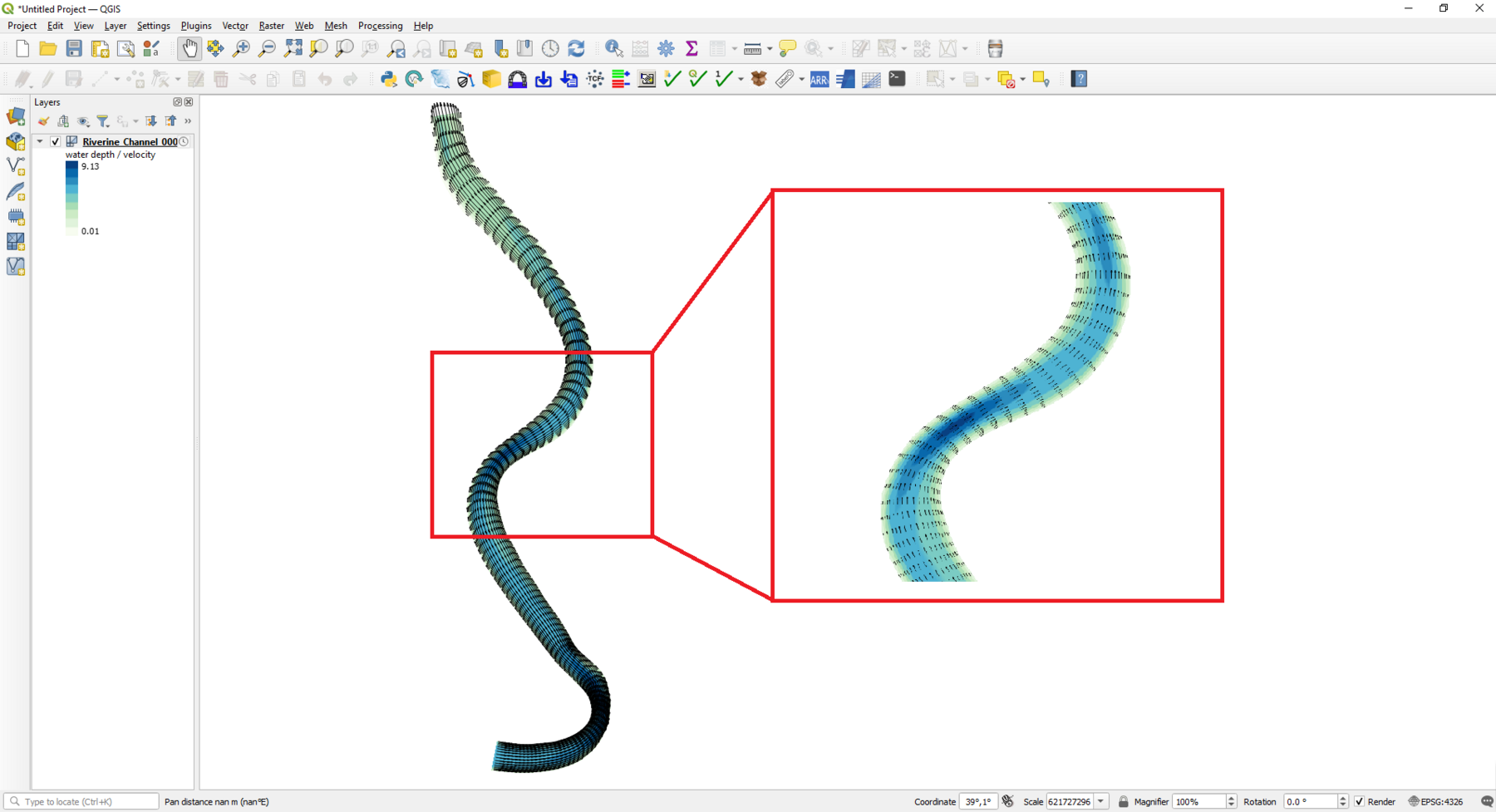1496x812 pixels.
Task: Activate the Zoom In tool
Action: pyautogui.click(x=241, y=48)
